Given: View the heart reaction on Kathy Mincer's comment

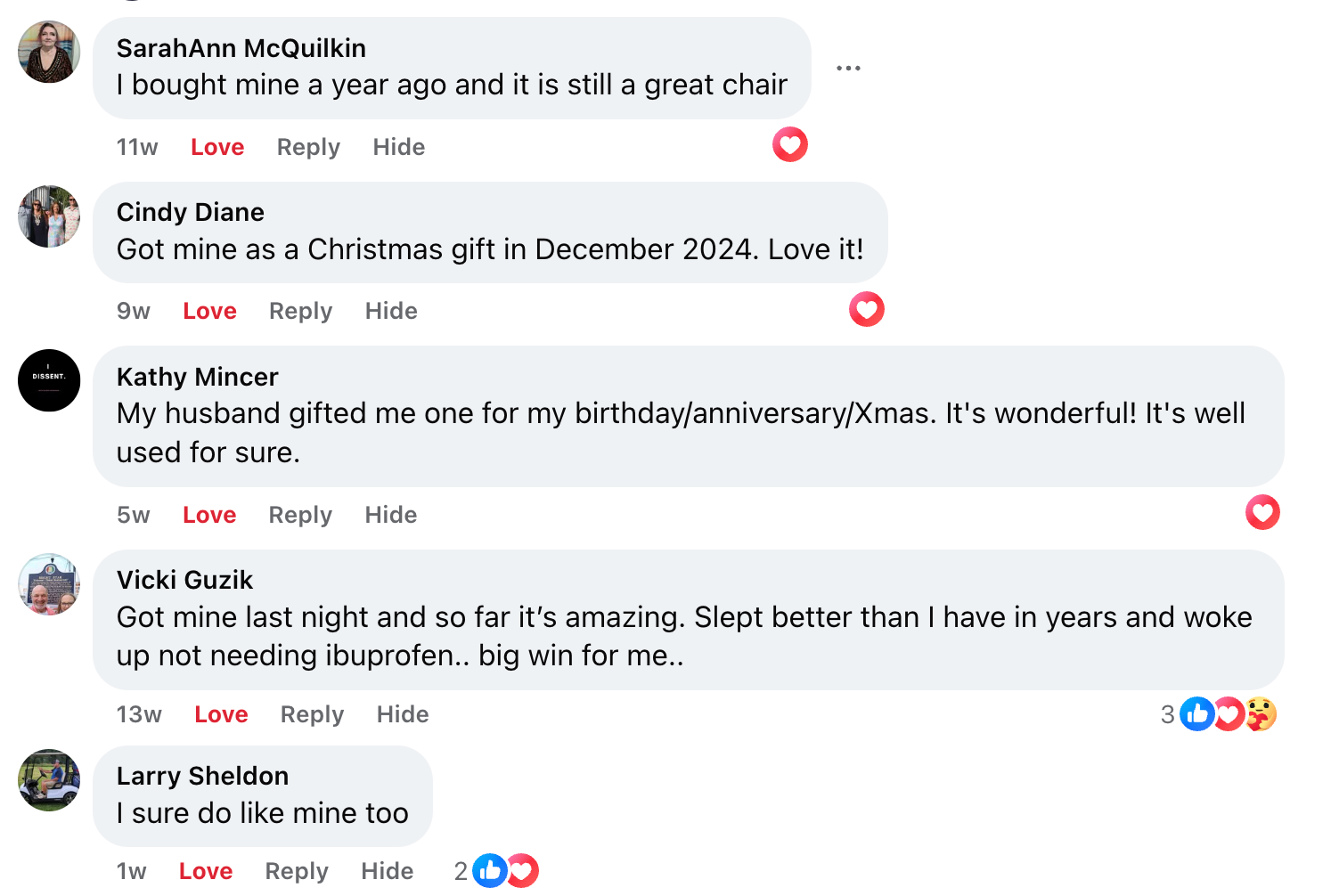Looking at the screenshot, I should tap(1262, 512).
